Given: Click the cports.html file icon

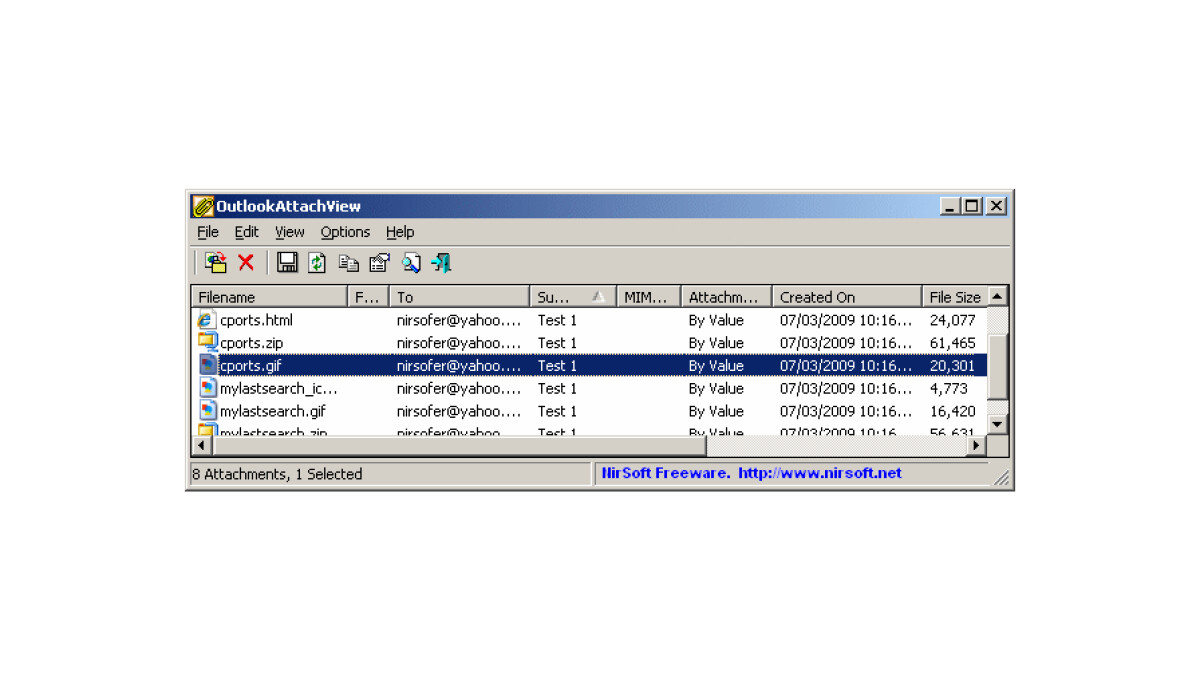Looking at the screenshot, I should pyautogui.click(x=207, y=320).
